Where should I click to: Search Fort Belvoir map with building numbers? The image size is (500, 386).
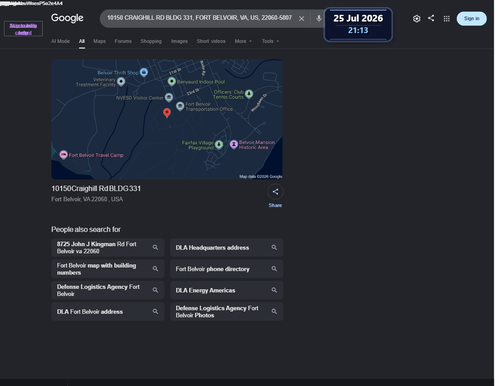pos(108,269)
